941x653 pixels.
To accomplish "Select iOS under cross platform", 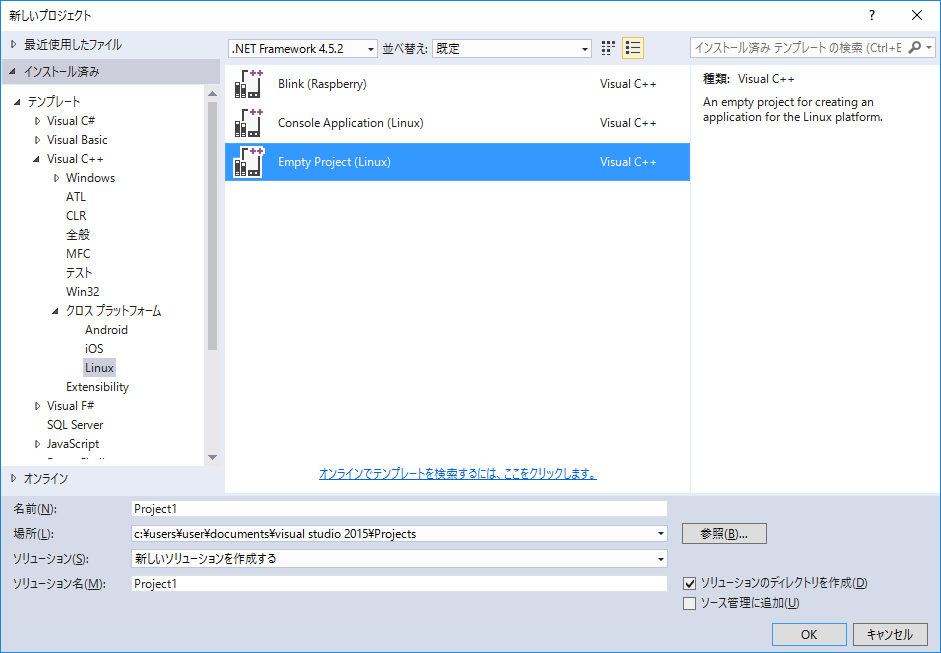I will click(94, 349).
